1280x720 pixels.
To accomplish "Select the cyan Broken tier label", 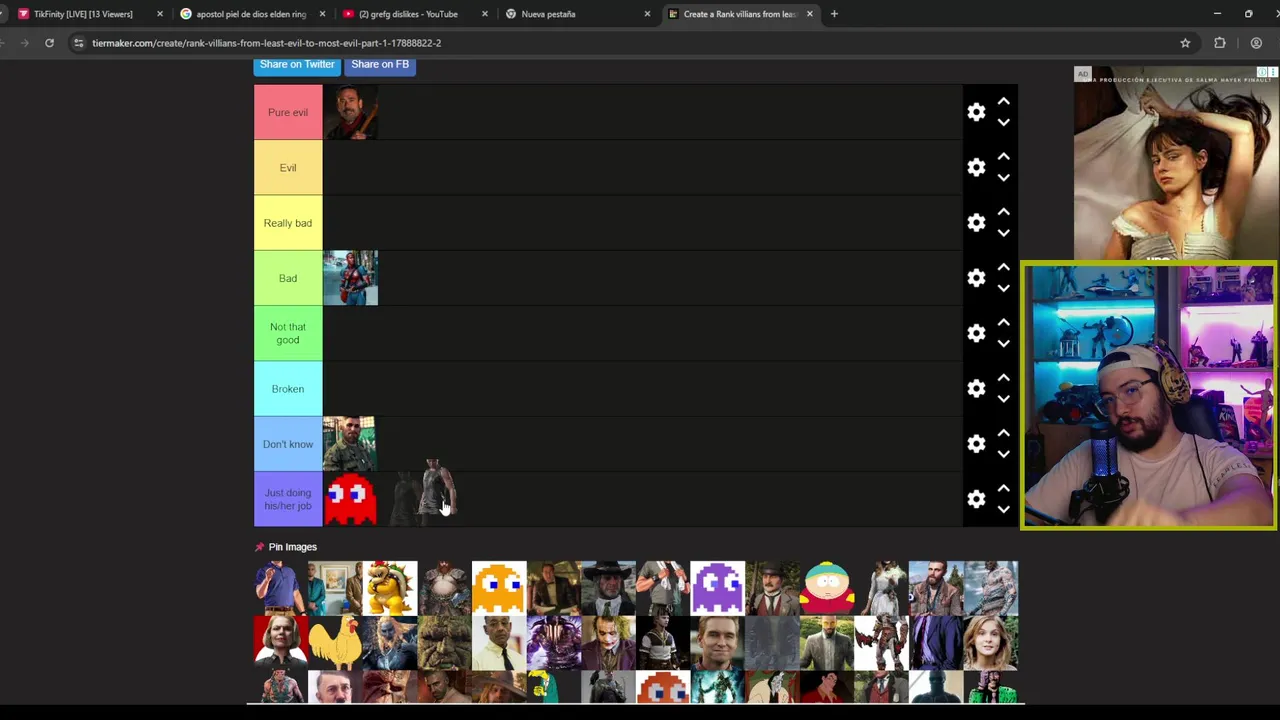I will pos(288,389).
